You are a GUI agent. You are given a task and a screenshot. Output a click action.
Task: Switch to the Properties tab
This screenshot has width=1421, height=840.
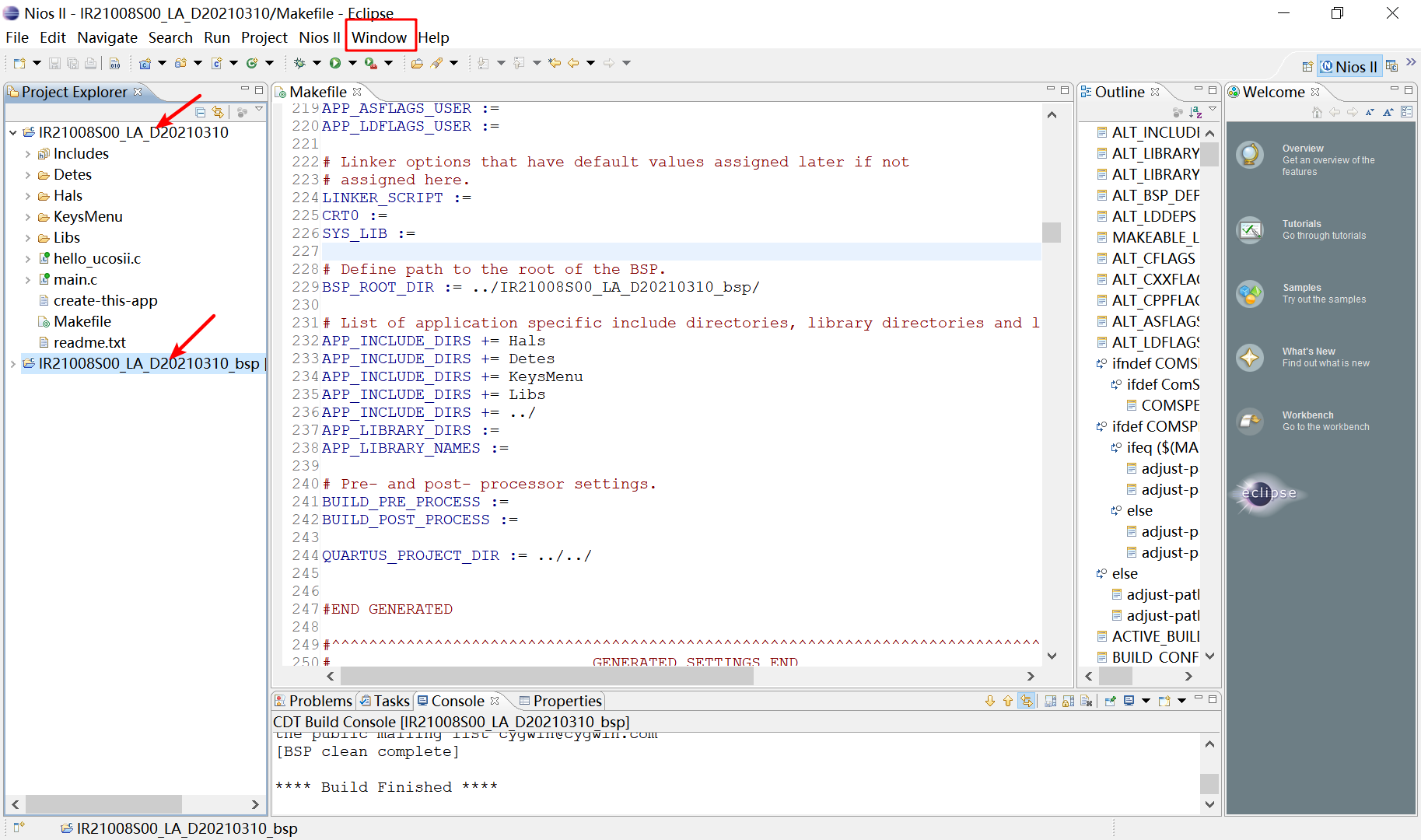(560, 701)
